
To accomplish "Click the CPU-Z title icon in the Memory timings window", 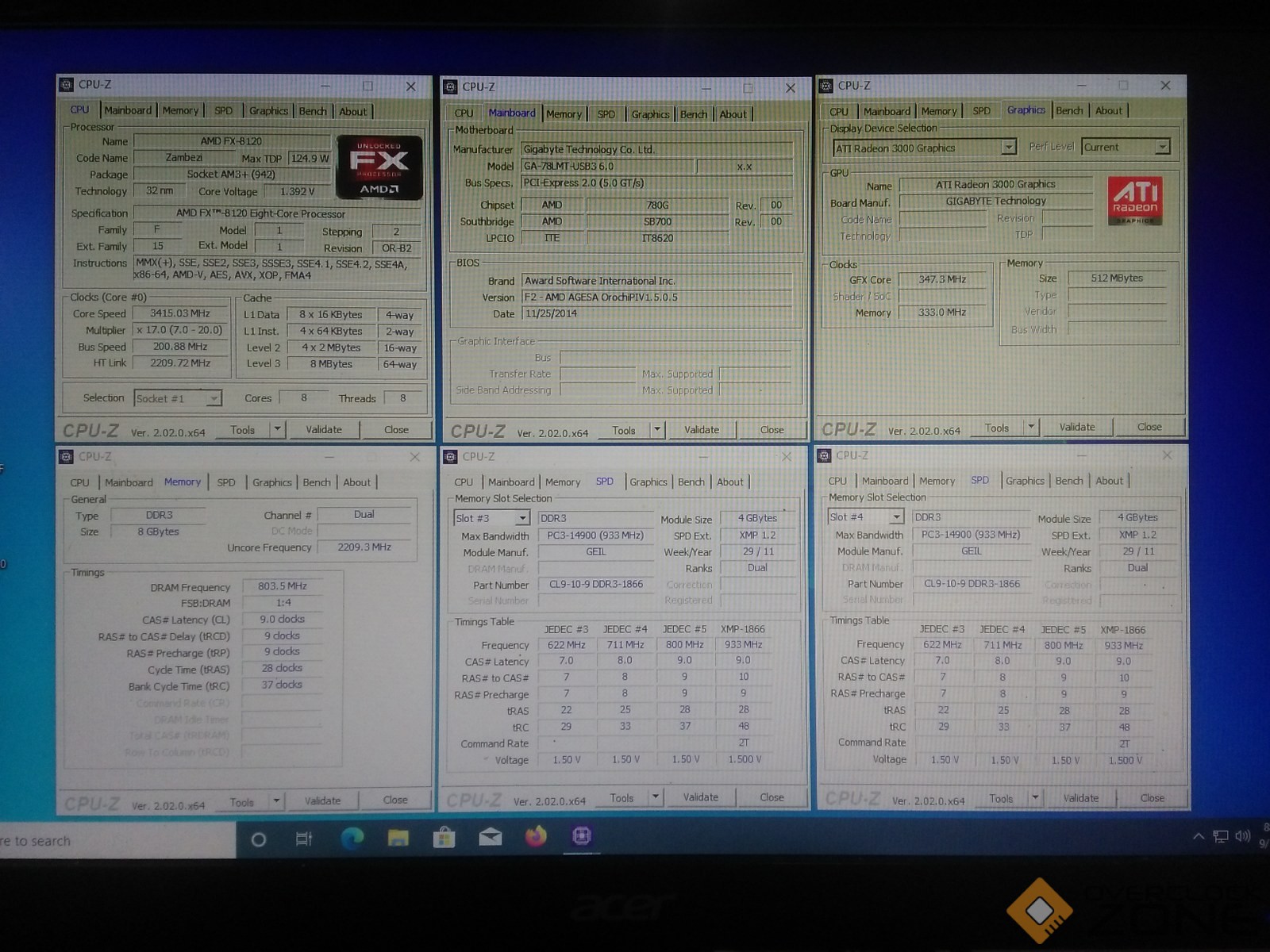I will pos(67,457).
